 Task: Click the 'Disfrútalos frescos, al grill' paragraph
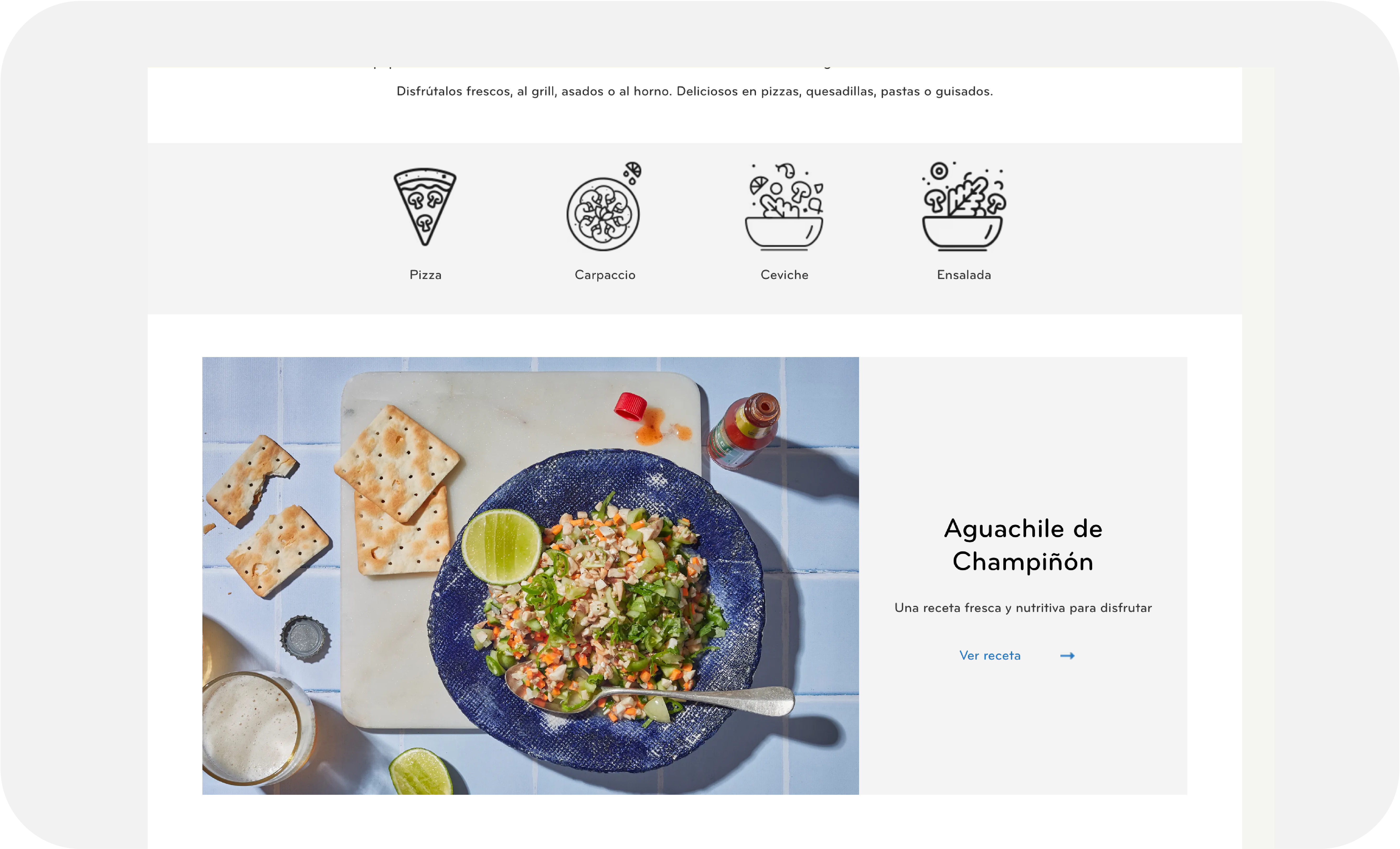coord(694,91)
